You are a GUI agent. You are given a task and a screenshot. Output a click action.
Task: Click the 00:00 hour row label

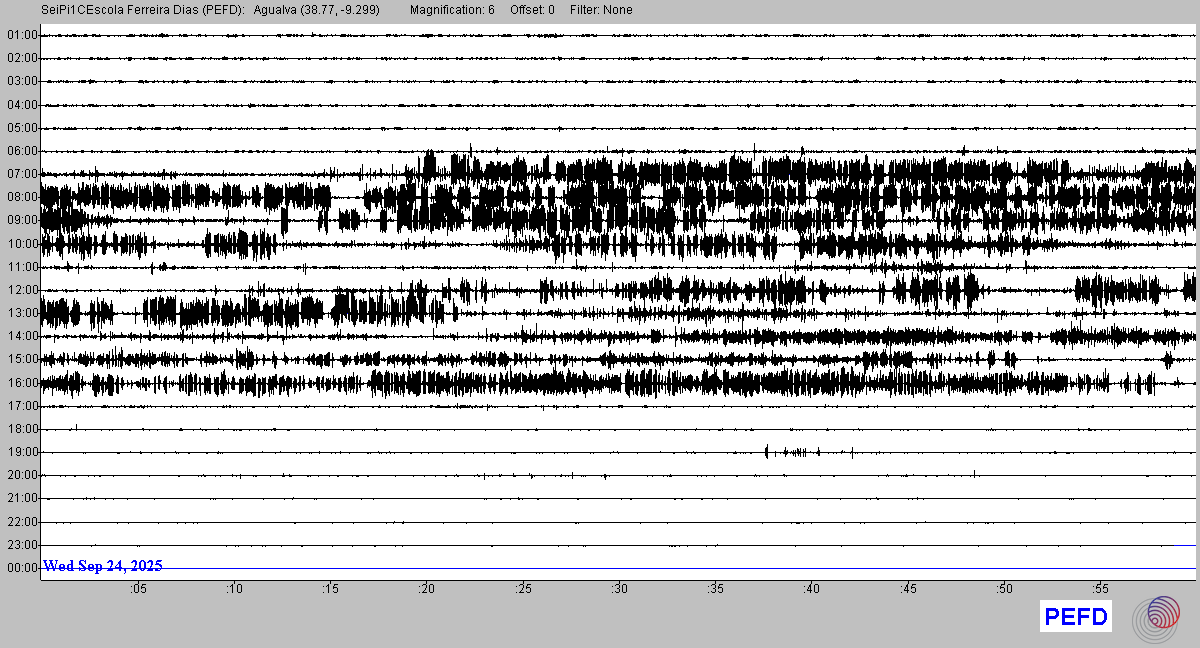22,568
